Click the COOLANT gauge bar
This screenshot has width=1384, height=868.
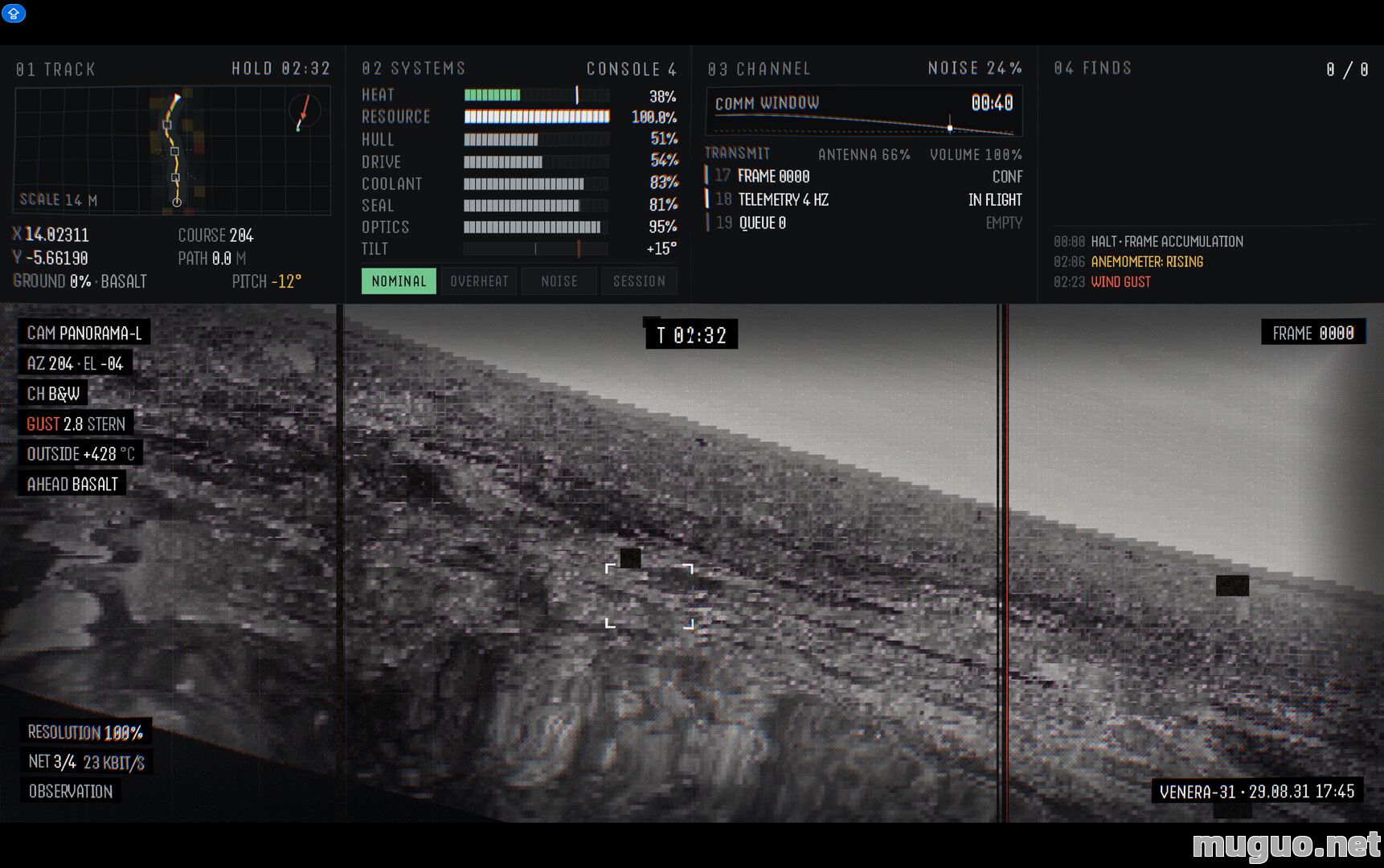(536, 183)
